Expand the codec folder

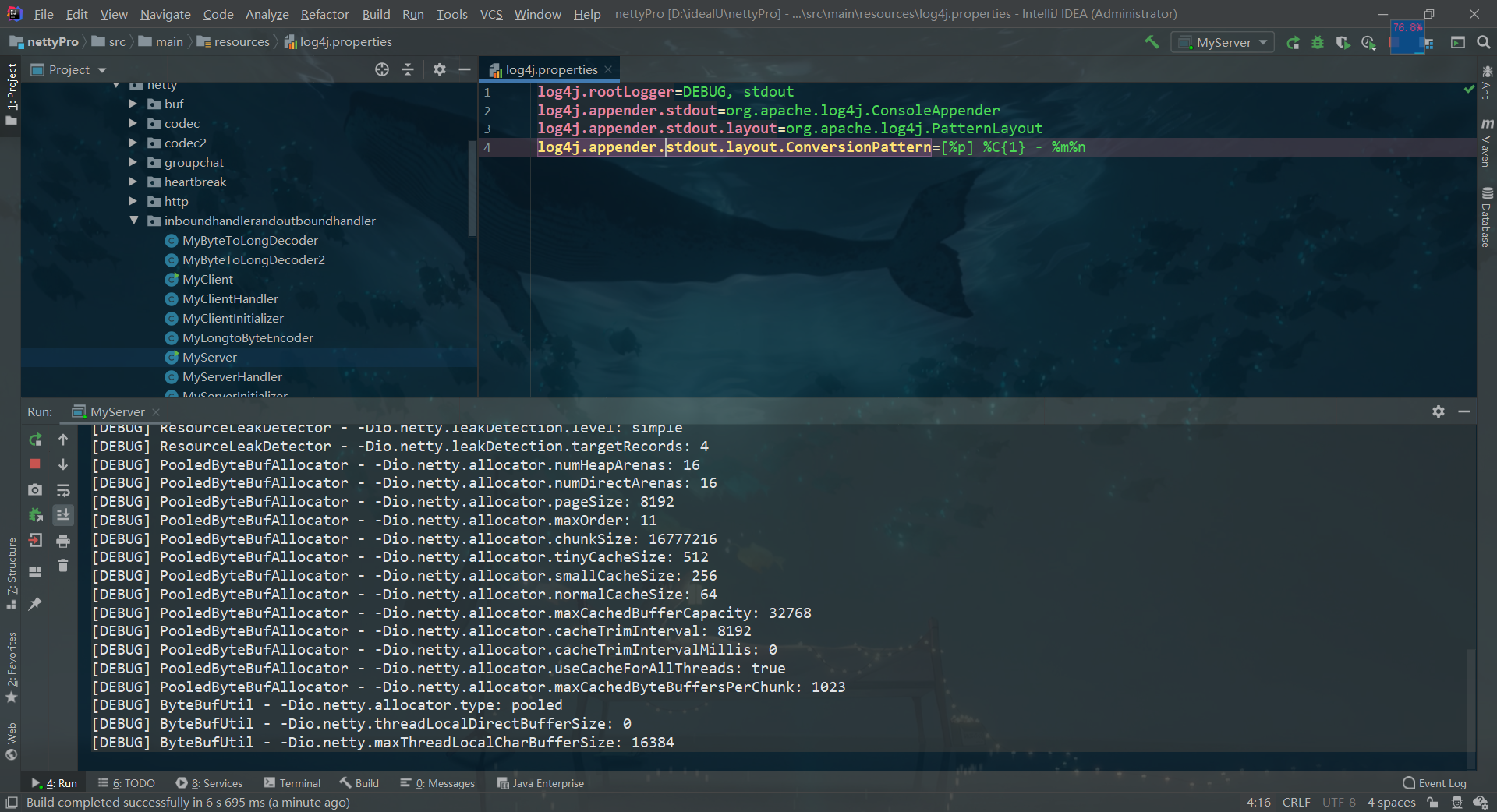133,123
